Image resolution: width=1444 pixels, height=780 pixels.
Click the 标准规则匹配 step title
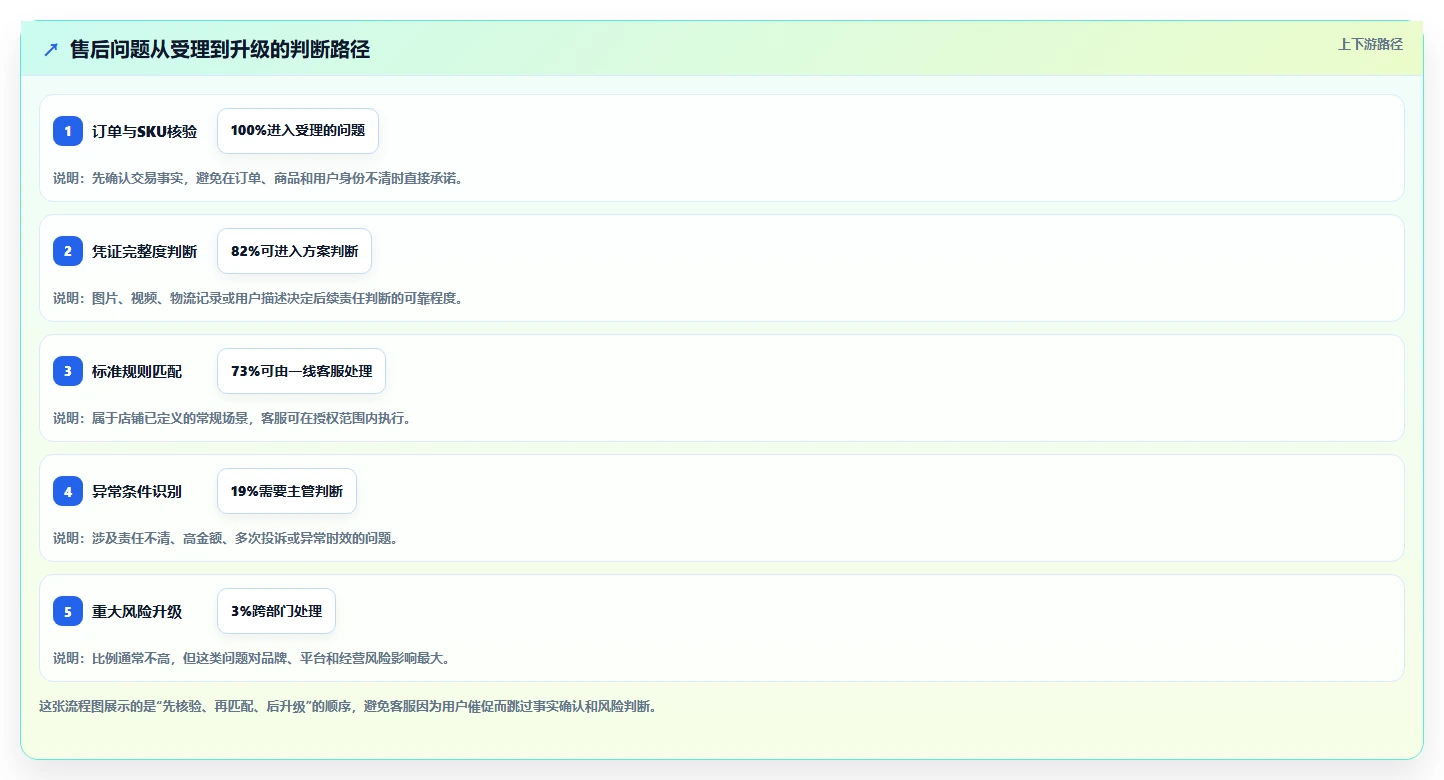pos(137,371)
